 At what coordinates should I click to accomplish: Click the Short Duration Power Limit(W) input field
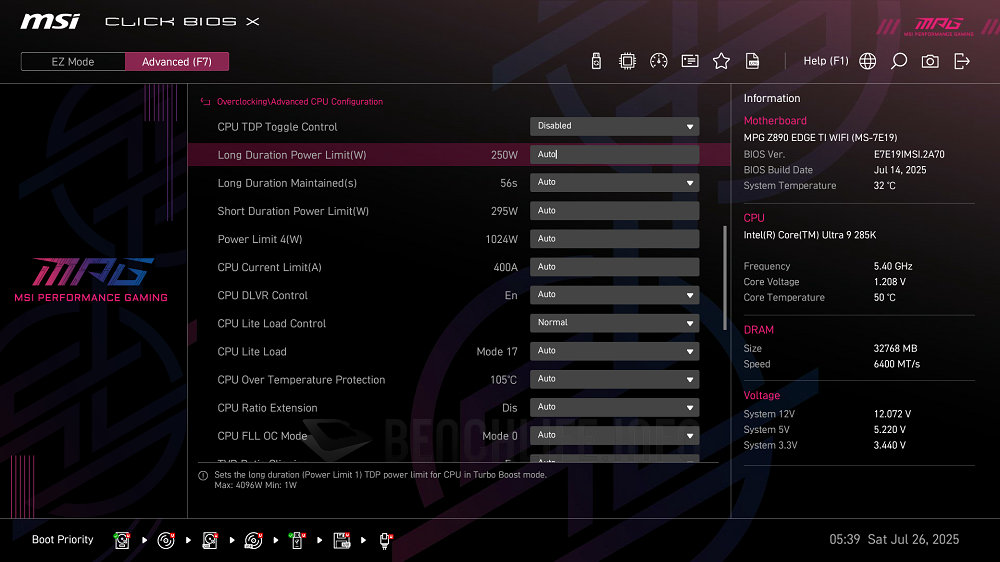point(614,211)
